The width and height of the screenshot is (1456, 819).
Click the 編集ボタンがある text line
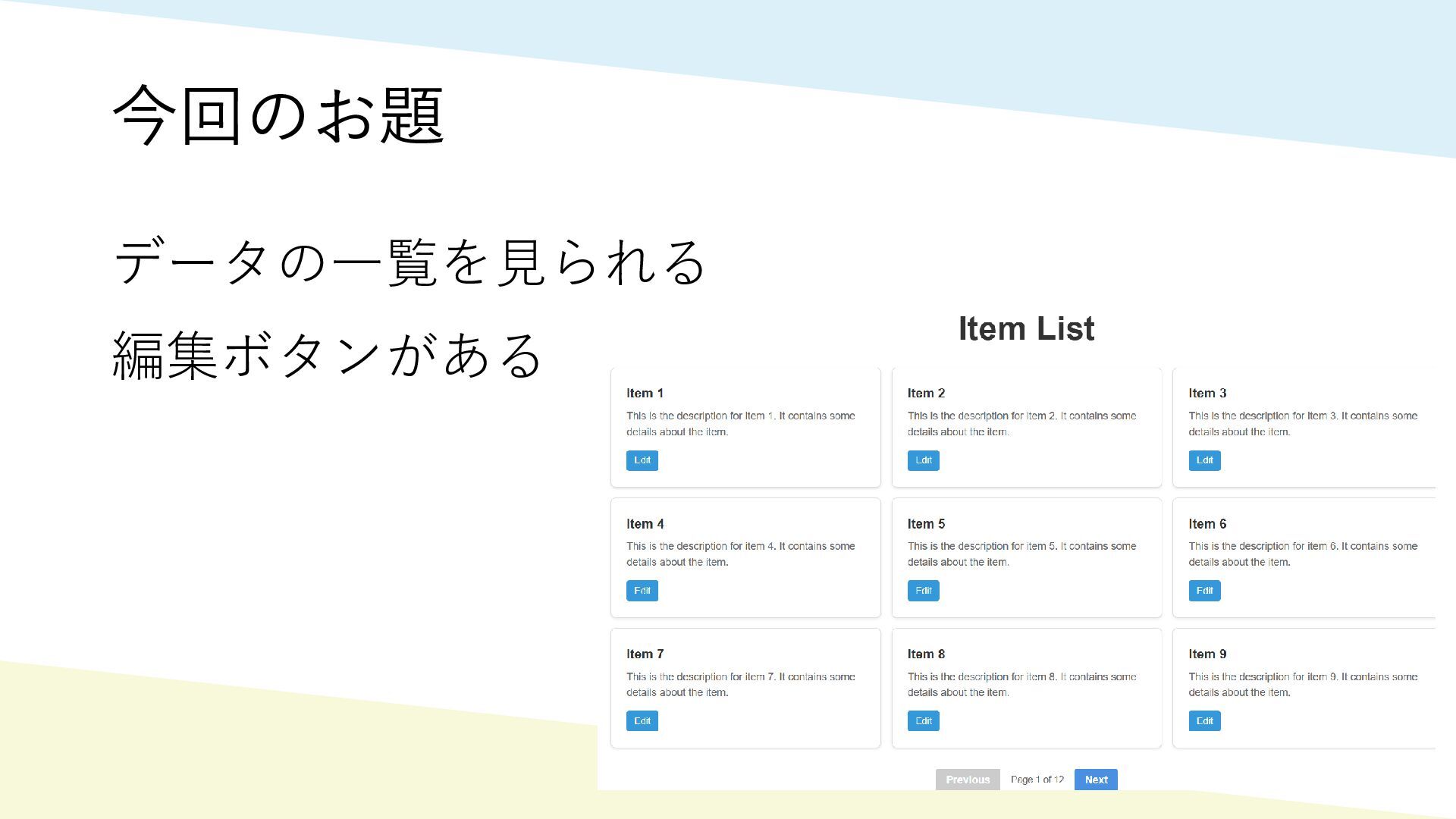tap(327, 356)
